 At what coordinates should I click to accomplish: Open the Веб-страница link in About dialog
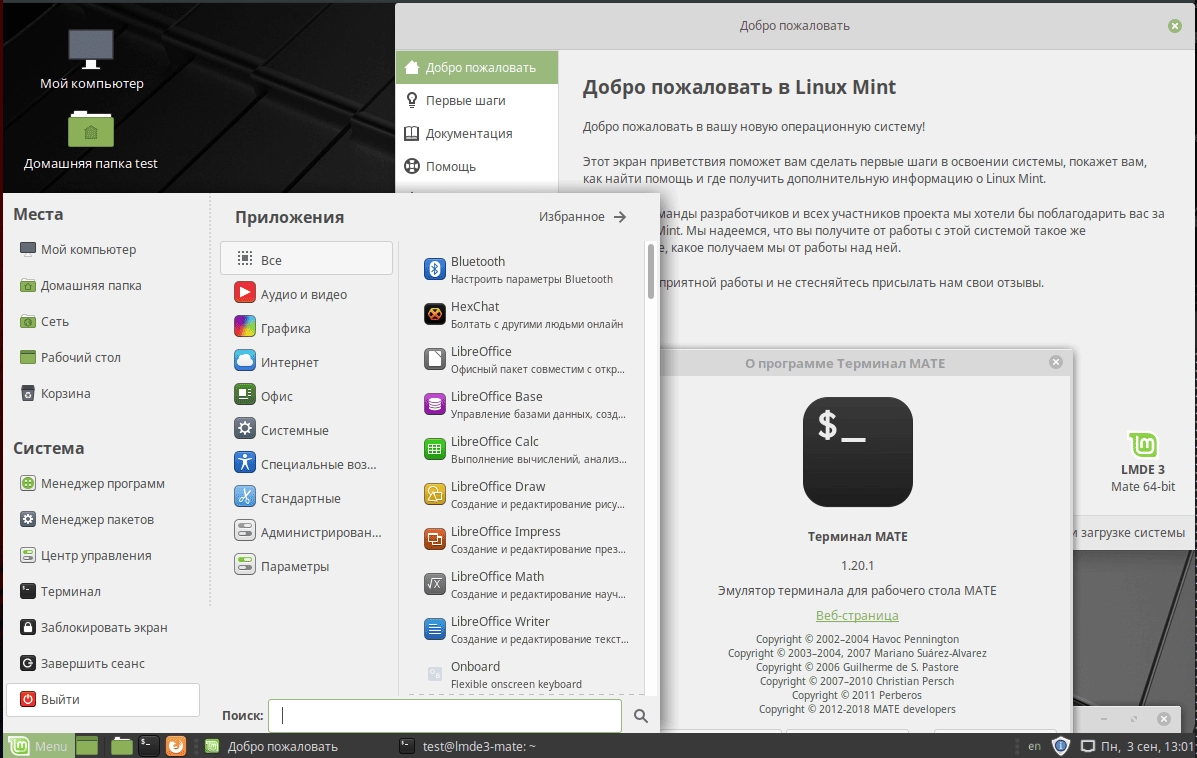click(857, 615)
